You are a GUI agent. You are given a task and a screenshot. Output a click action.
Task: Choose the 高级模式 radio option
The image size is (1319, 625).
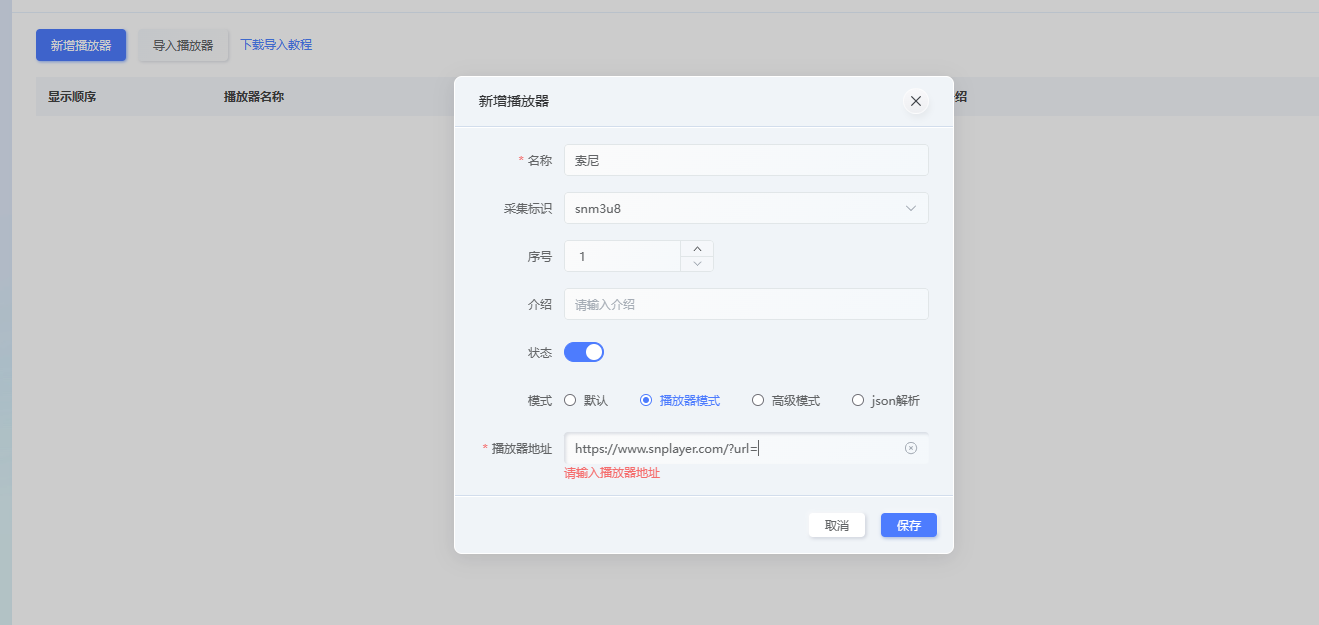click(758, 400)
